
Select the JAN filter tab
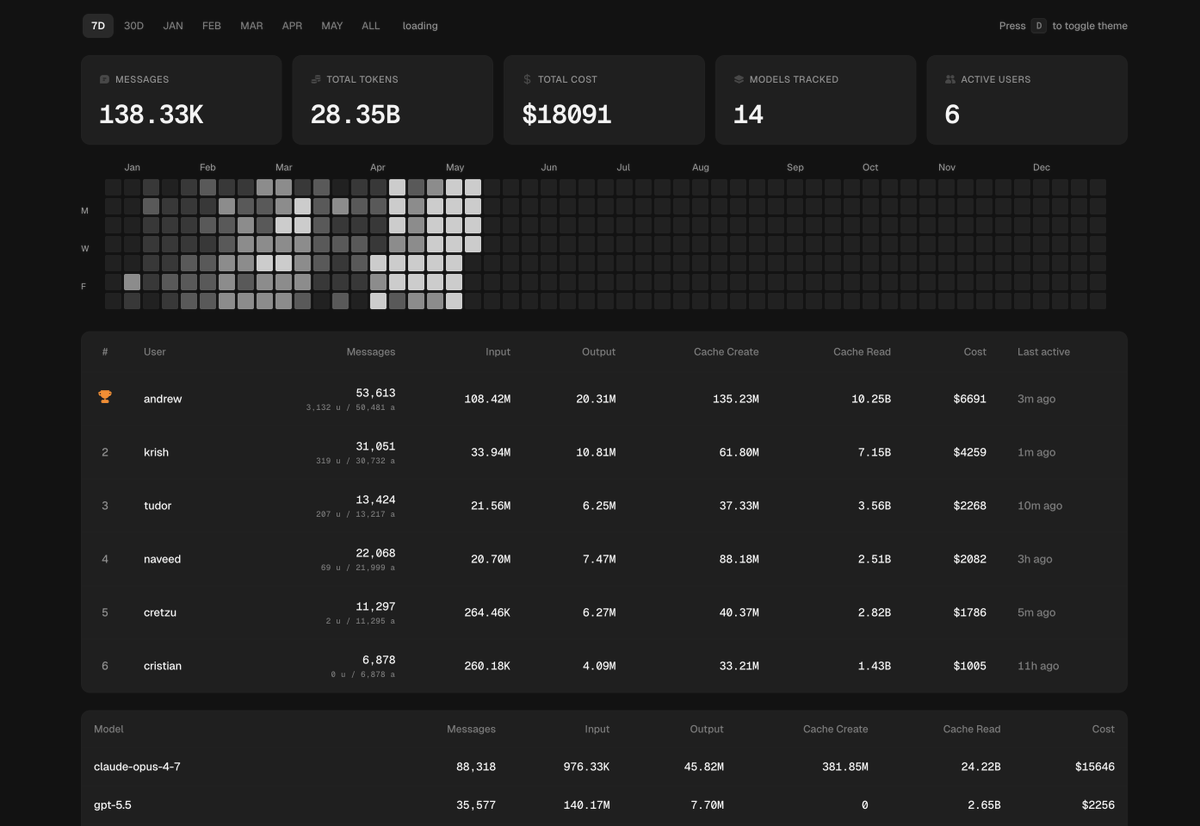coord(173,26)
